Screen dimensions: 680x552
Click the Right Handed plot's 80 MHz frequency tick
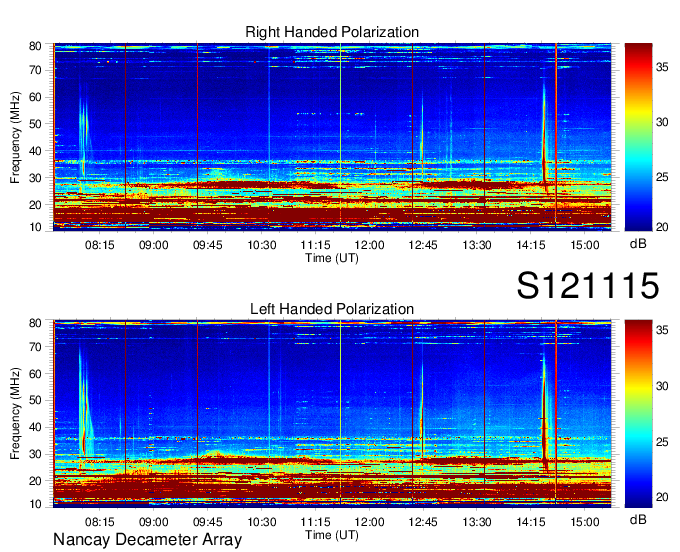pyautogui.click(x=35, y=46)
